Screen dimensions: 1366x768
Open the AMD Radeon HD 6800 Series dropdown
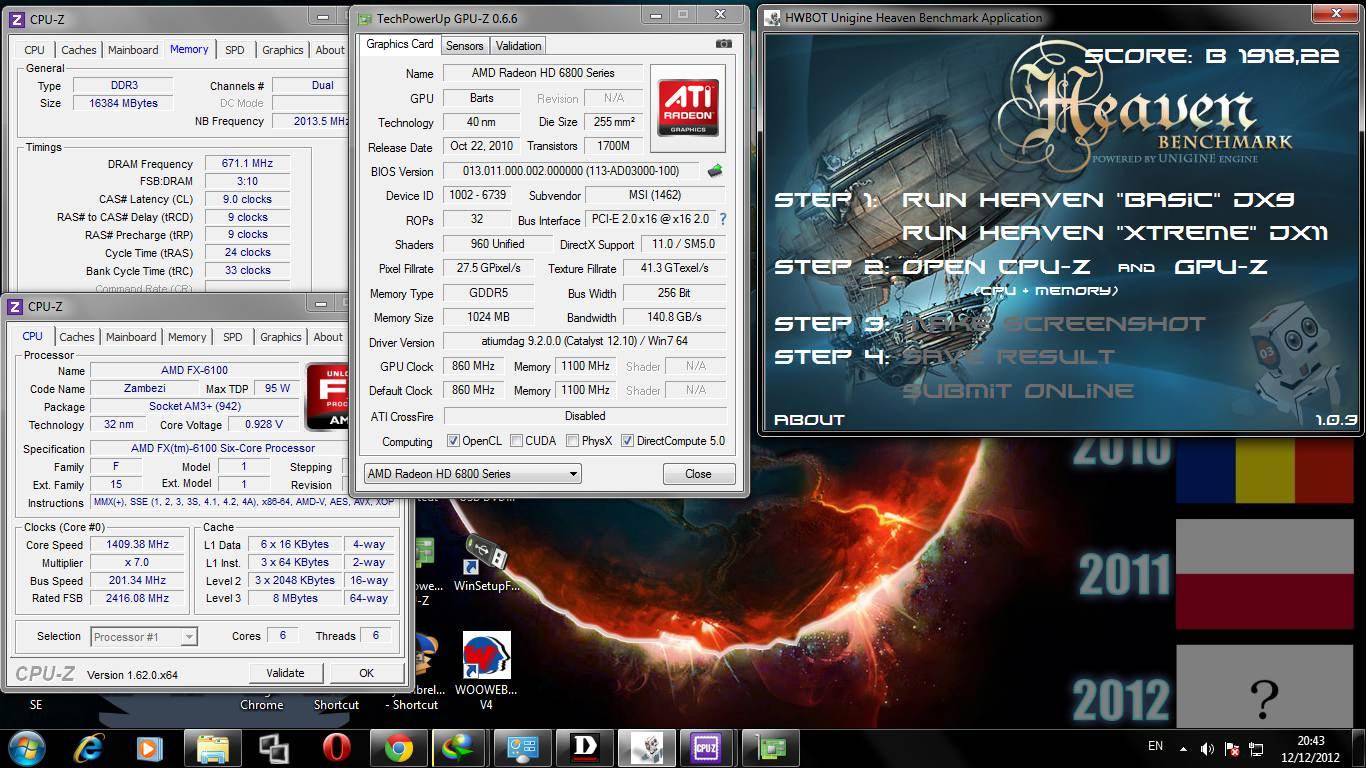472,474
